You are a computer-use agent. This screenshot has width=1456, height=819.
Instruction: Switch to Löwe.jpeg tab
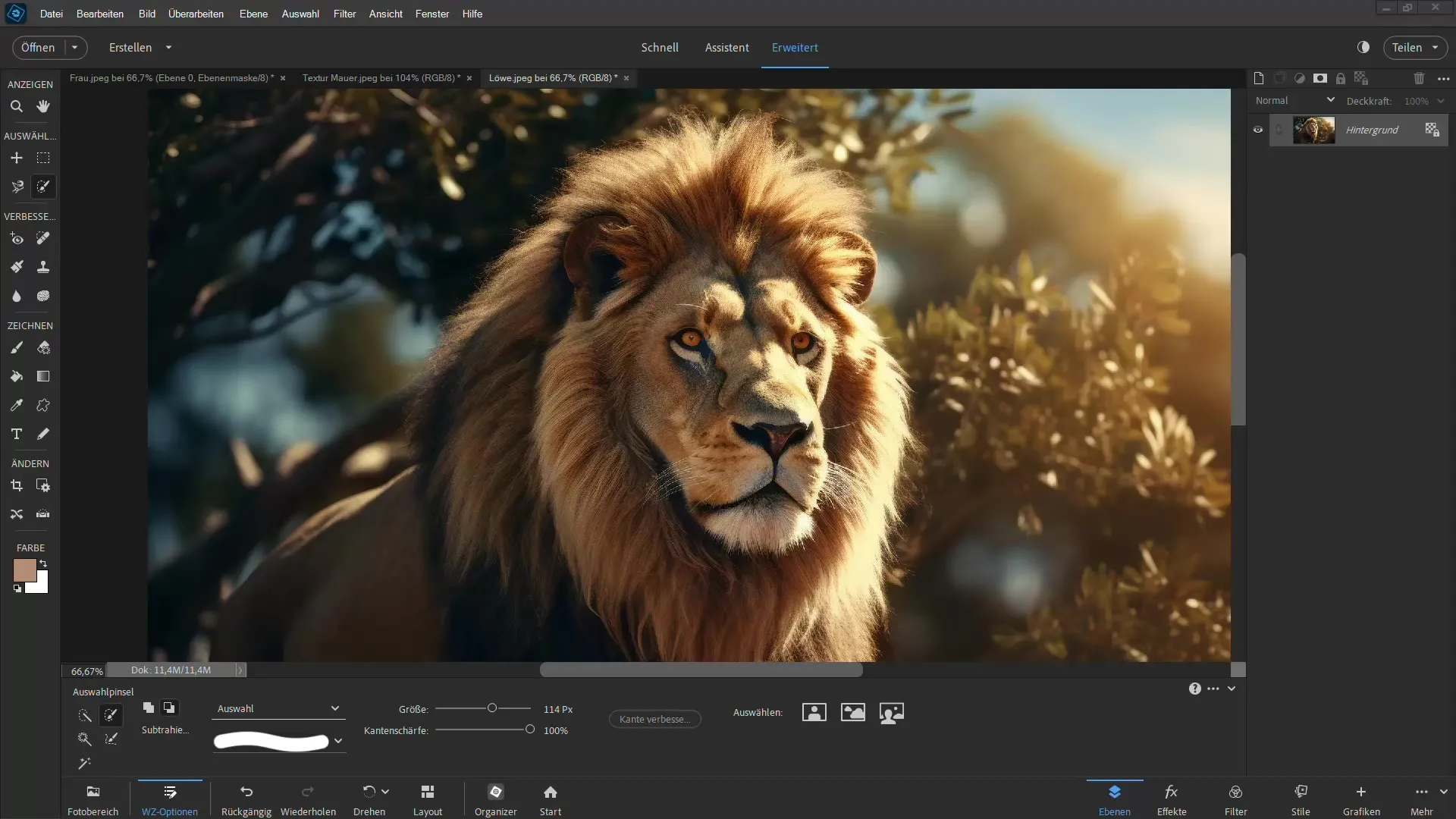click(554, 77)
